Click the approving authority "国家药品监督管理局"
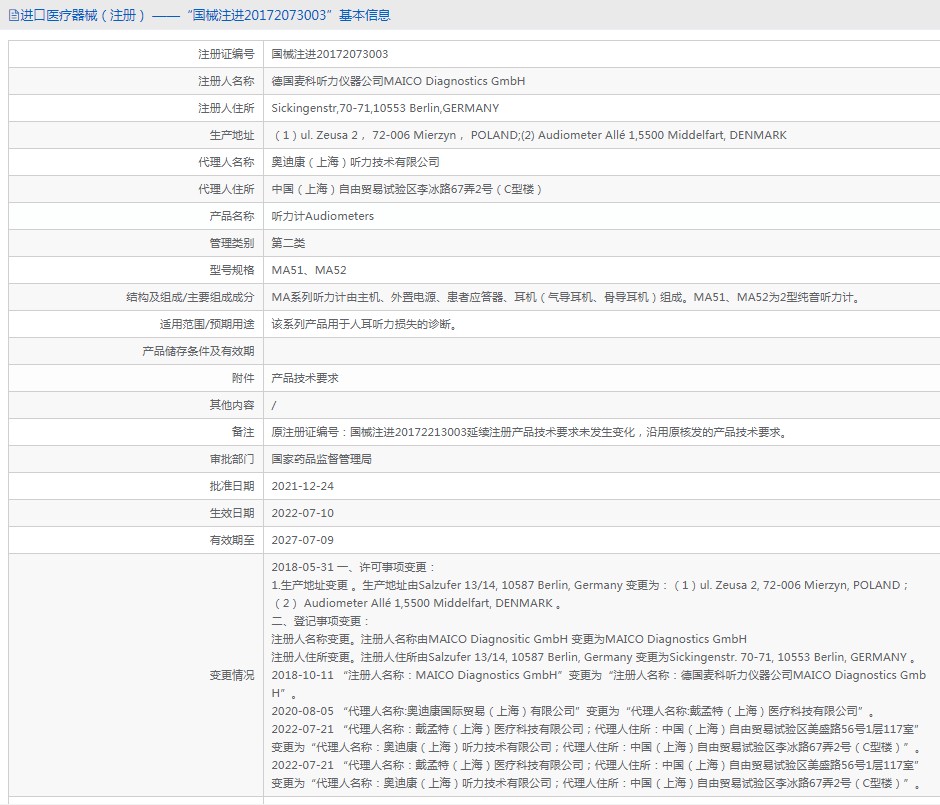 coord(322,459)
